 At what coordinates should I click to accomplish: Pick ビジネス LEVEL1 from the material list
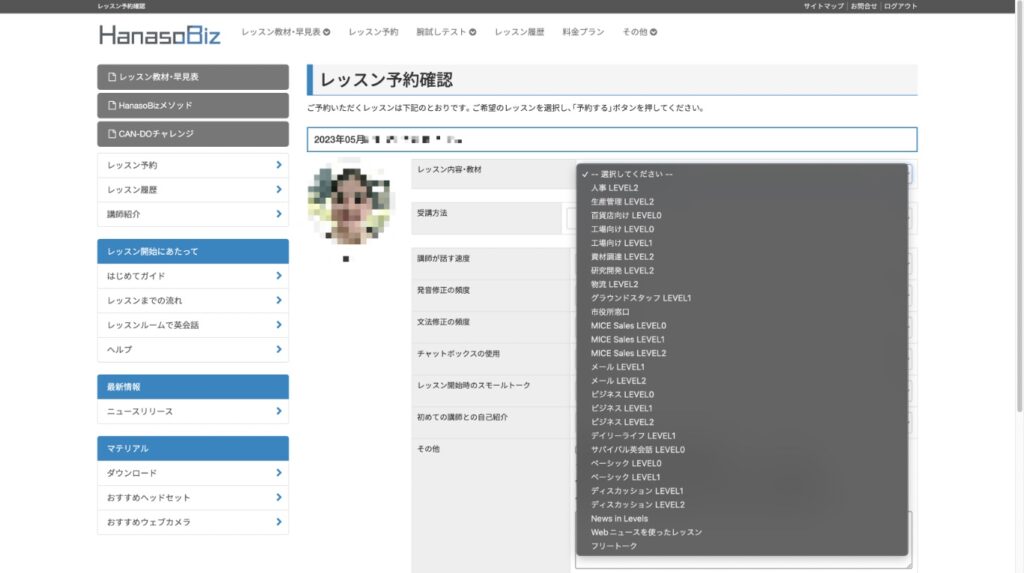(621, 408)
